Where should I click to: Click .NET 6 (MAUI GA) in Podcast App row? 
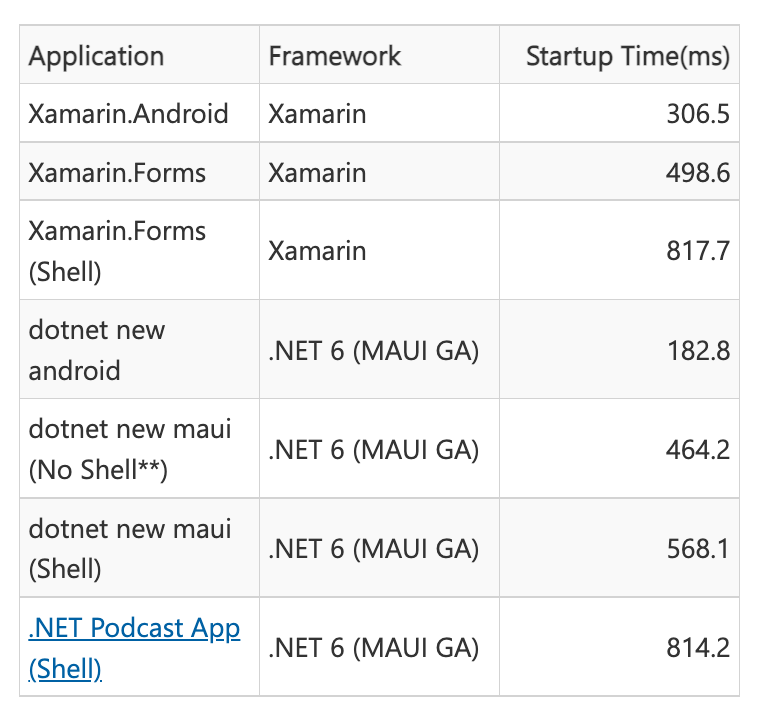[x=374, y=648]
